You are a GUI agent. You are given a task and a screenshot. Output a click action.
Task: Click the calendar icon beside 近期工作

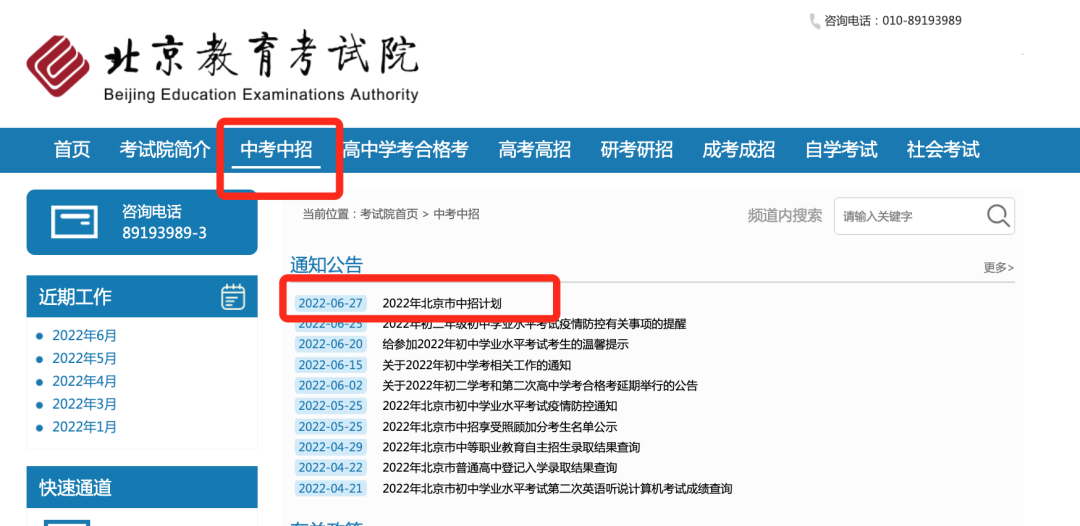(232, 297)
